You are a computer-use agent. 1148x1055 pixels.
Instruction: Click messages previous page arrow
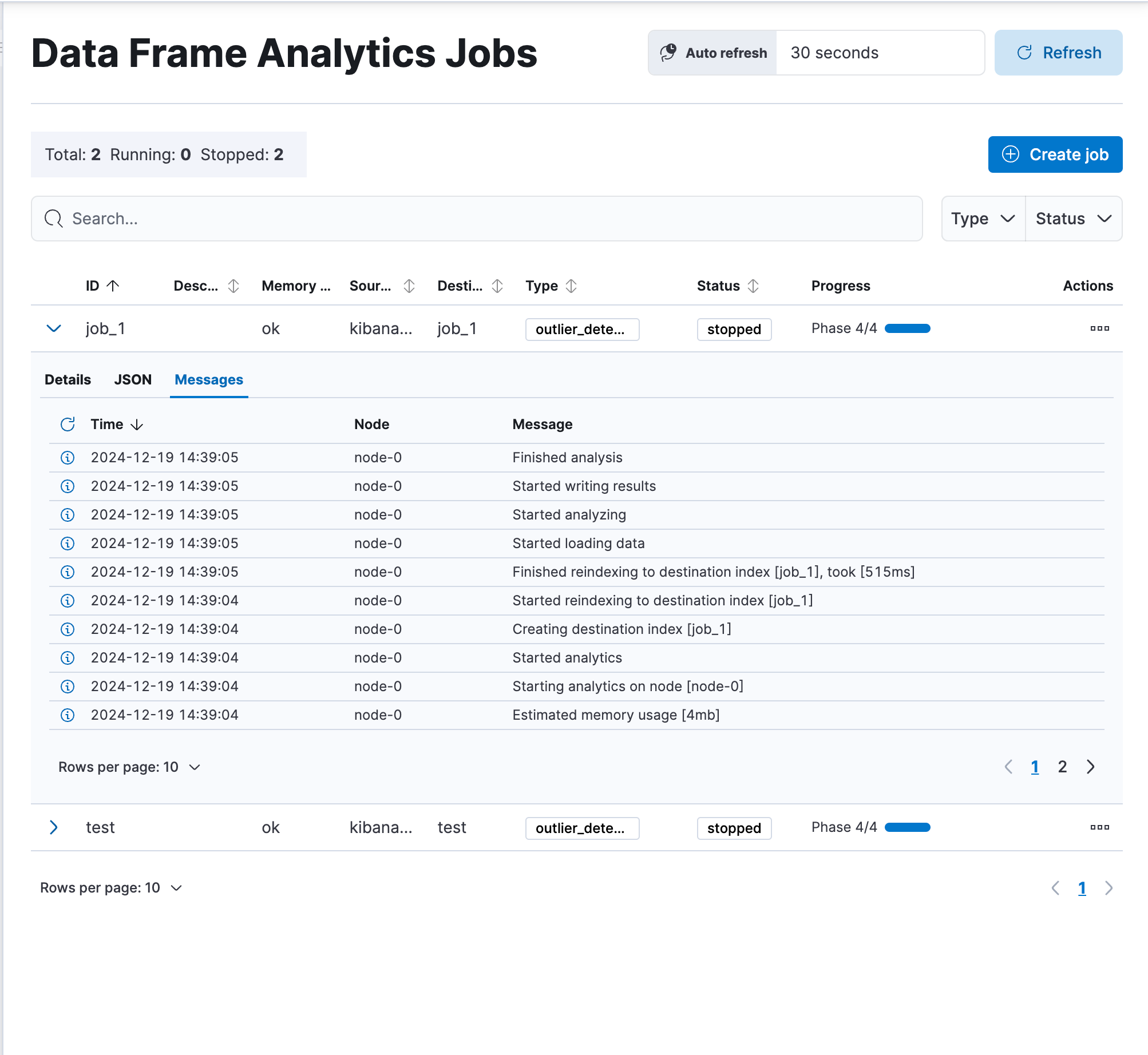coord(1008,767)
